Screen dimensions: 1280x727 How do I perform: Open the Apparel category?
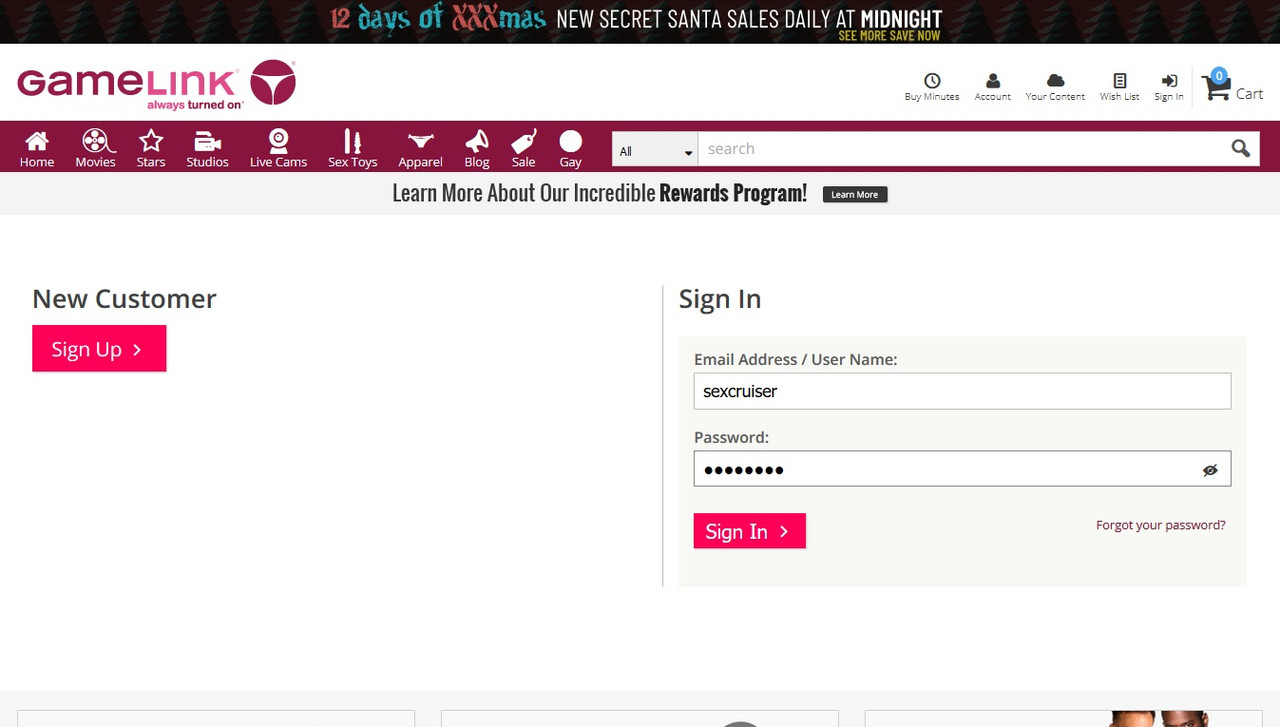coord(420,148)
